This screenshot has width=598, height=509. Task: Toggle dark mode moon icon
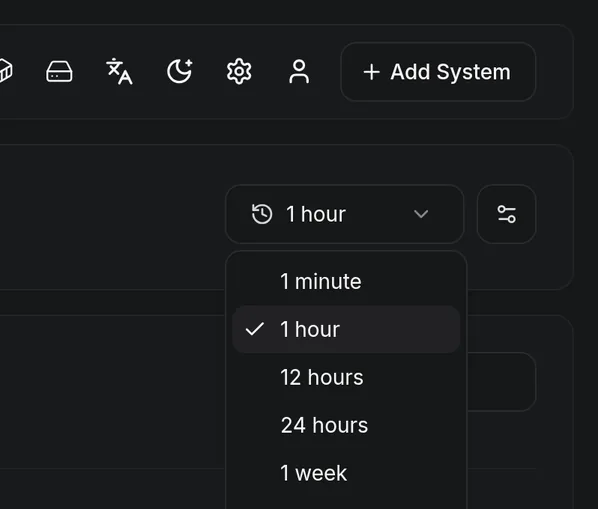[x=179, y=71]
